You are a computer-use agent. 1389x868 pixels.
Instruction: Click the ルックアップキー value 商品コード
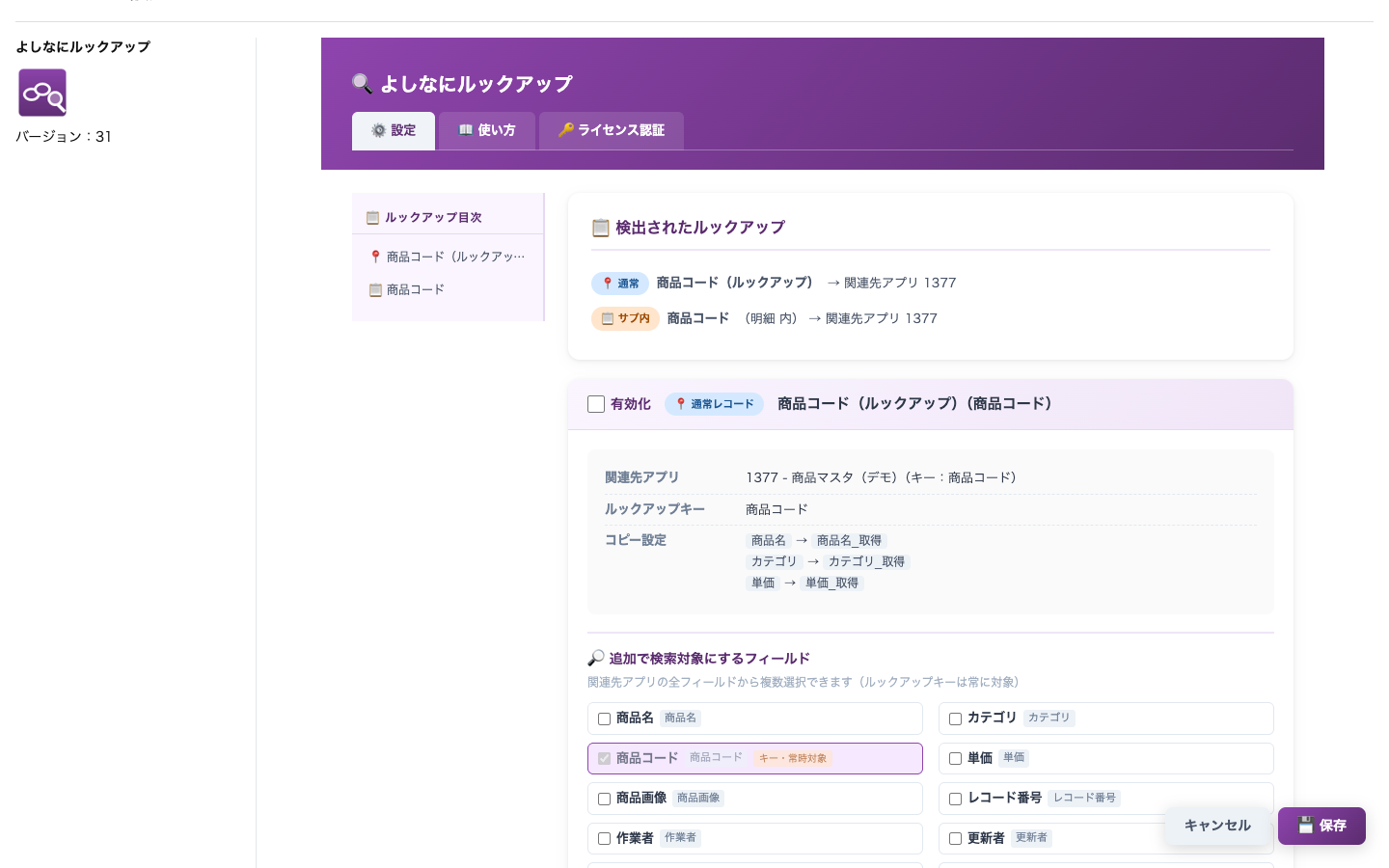pos(776,509)
